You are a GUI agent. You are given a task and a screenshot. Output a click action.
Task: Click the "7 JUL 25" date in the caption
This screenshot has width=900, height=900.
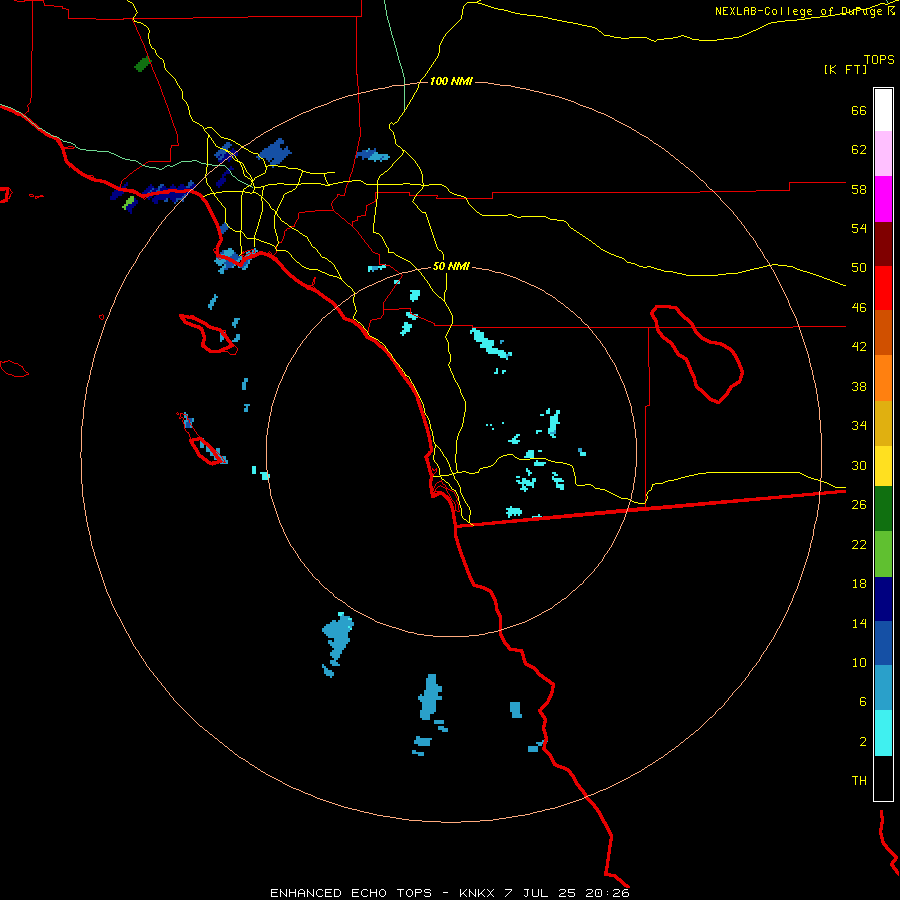tap(541, 893)
